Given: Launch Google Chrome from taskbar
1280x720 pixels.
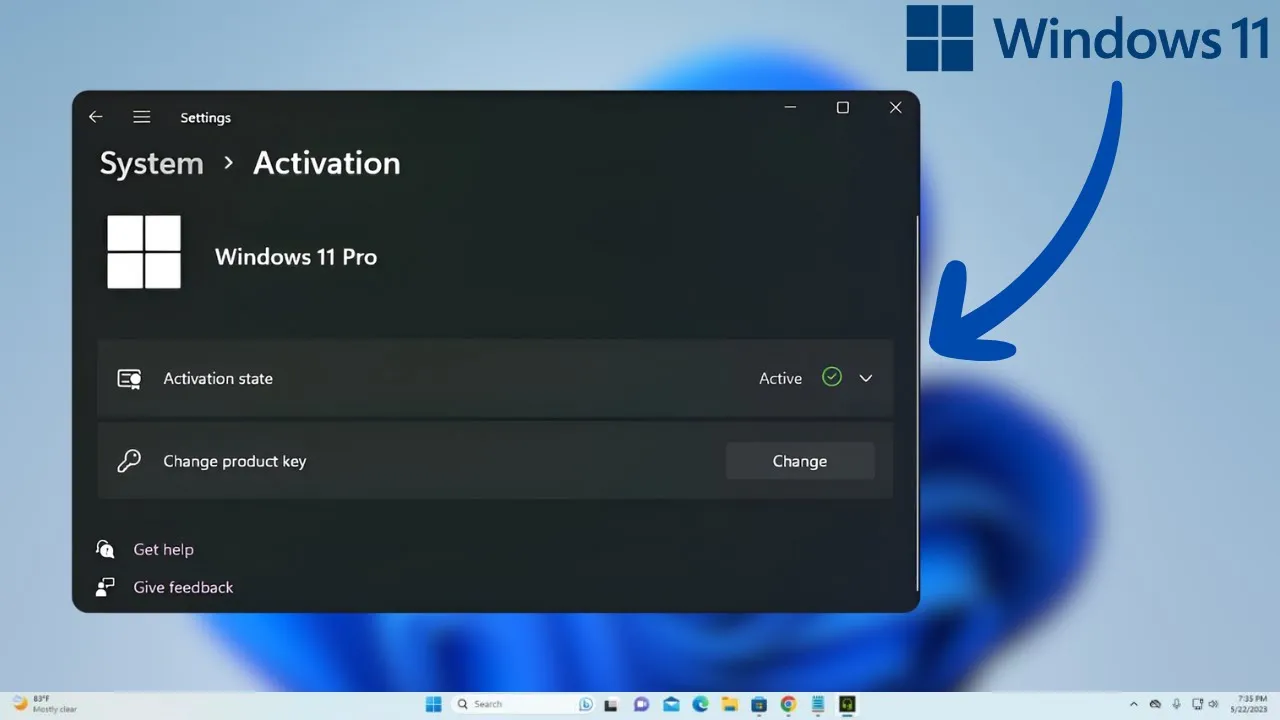Looking at the screenshot, I should pyautogui.click(x=788, y=704).
